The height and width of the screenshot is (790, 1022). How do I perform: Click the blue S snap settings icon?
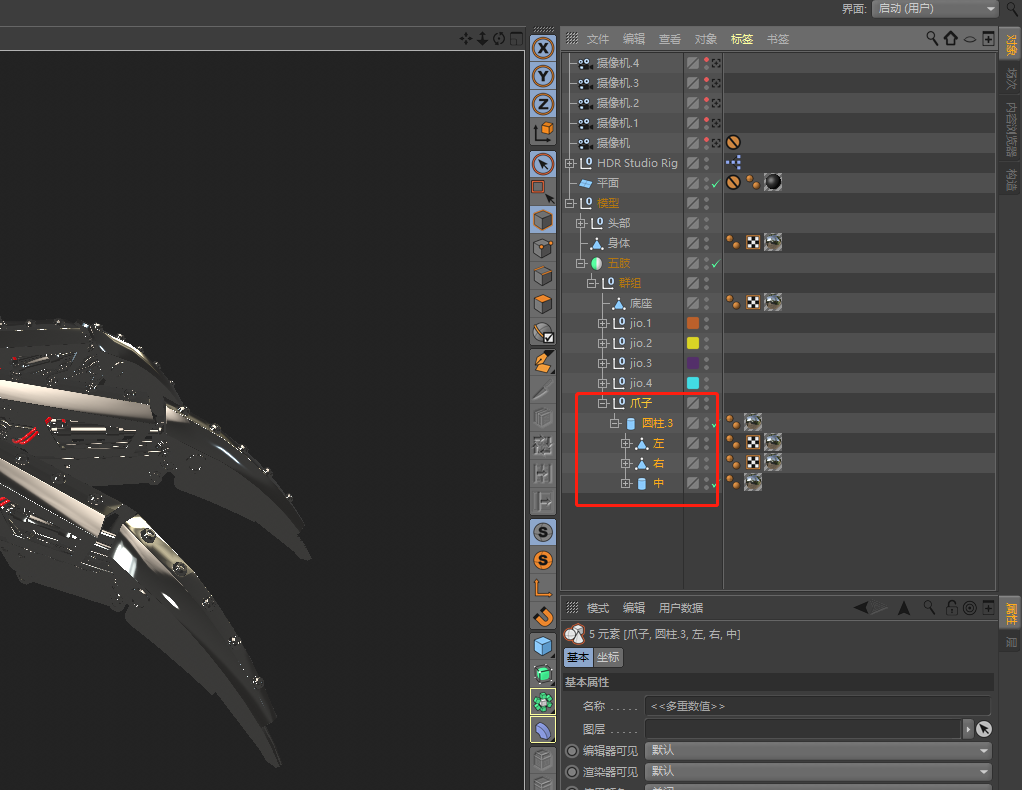point(542,533)
